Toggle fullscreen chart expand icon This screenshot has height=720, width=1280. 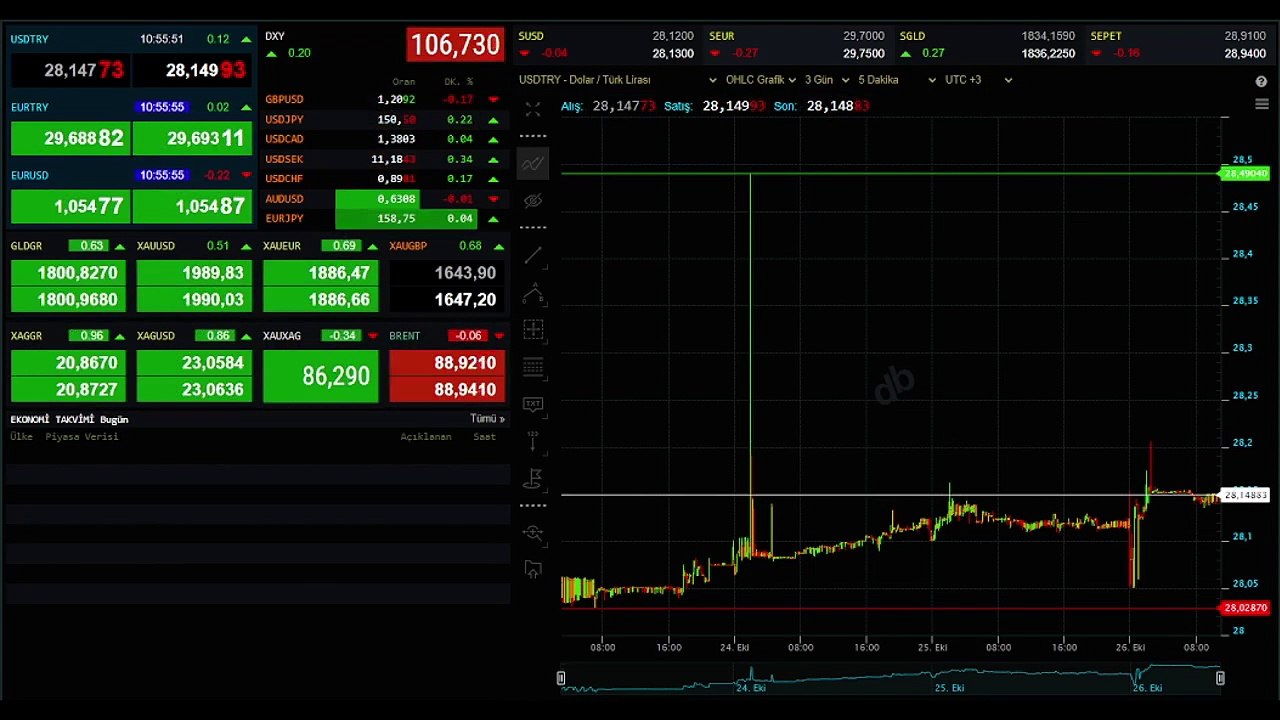533,110
